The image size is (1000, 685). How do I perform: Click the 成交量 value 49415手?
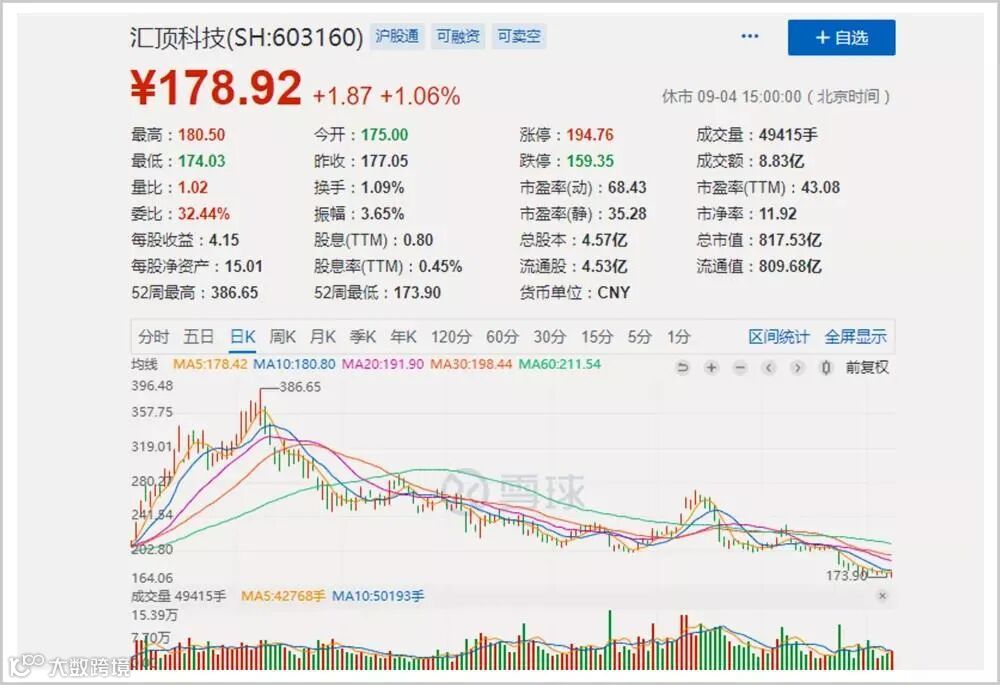pyautogui.click(x=788, y=135)
